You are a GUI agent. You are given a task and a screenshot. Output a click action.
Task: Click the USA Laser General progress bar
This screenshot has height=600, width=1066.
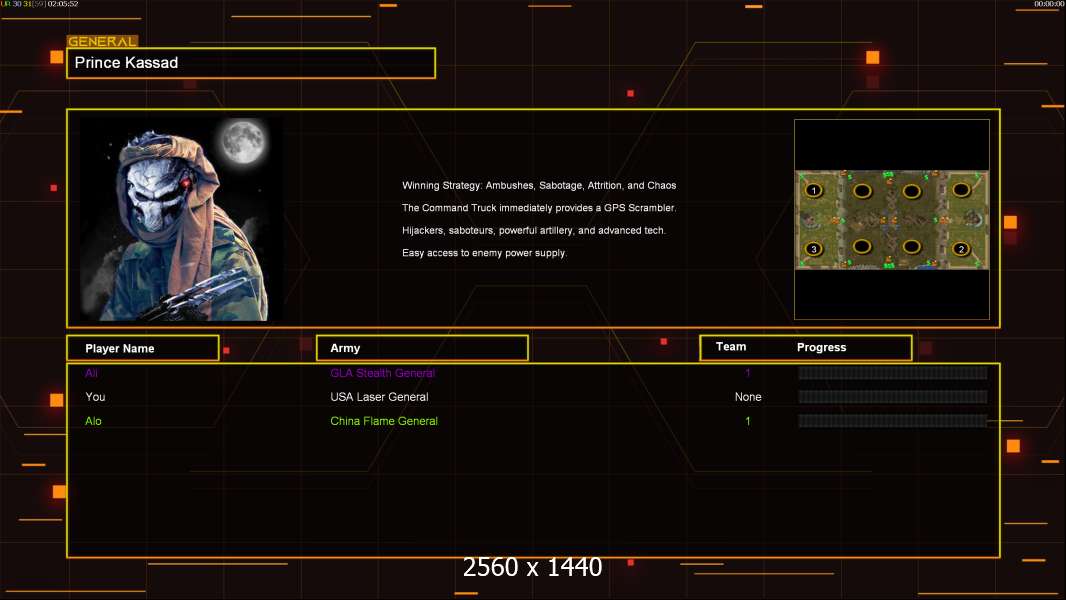(x=893, y=397)
